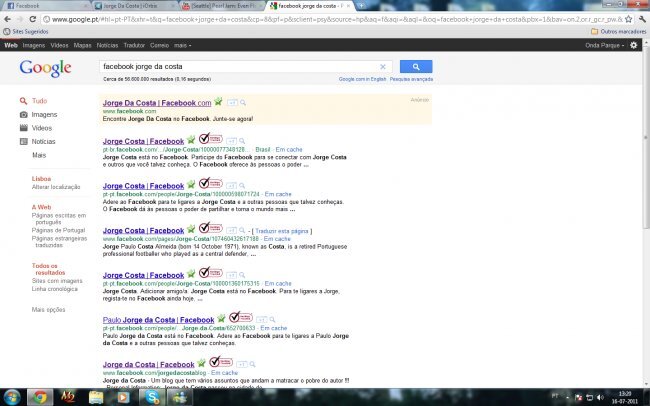Expand 'Mais opções' in the sidebar
Screen dimensions: 650x406
[49, 310]
